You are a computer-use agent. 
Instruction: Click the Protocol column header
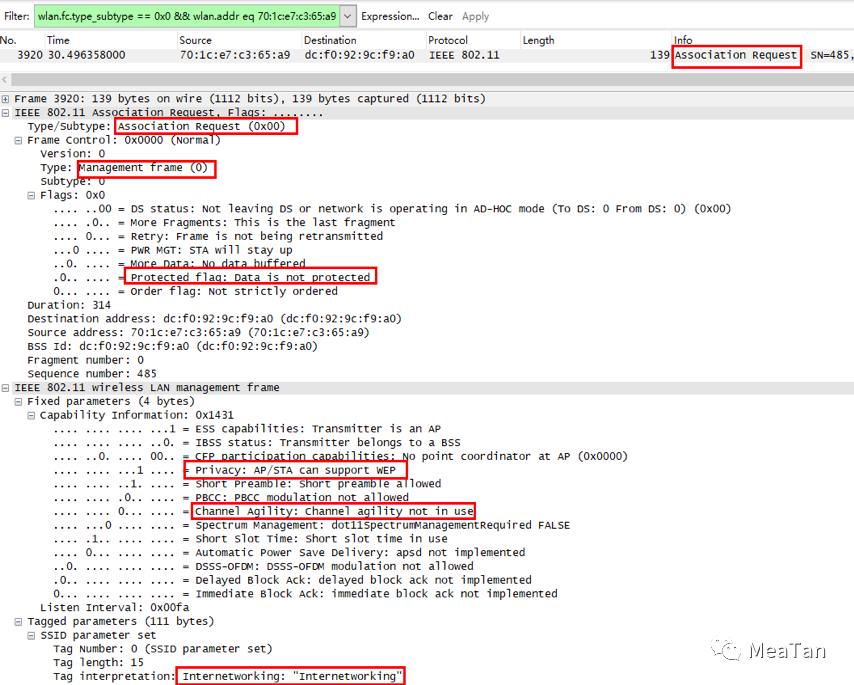coord(448,40)
